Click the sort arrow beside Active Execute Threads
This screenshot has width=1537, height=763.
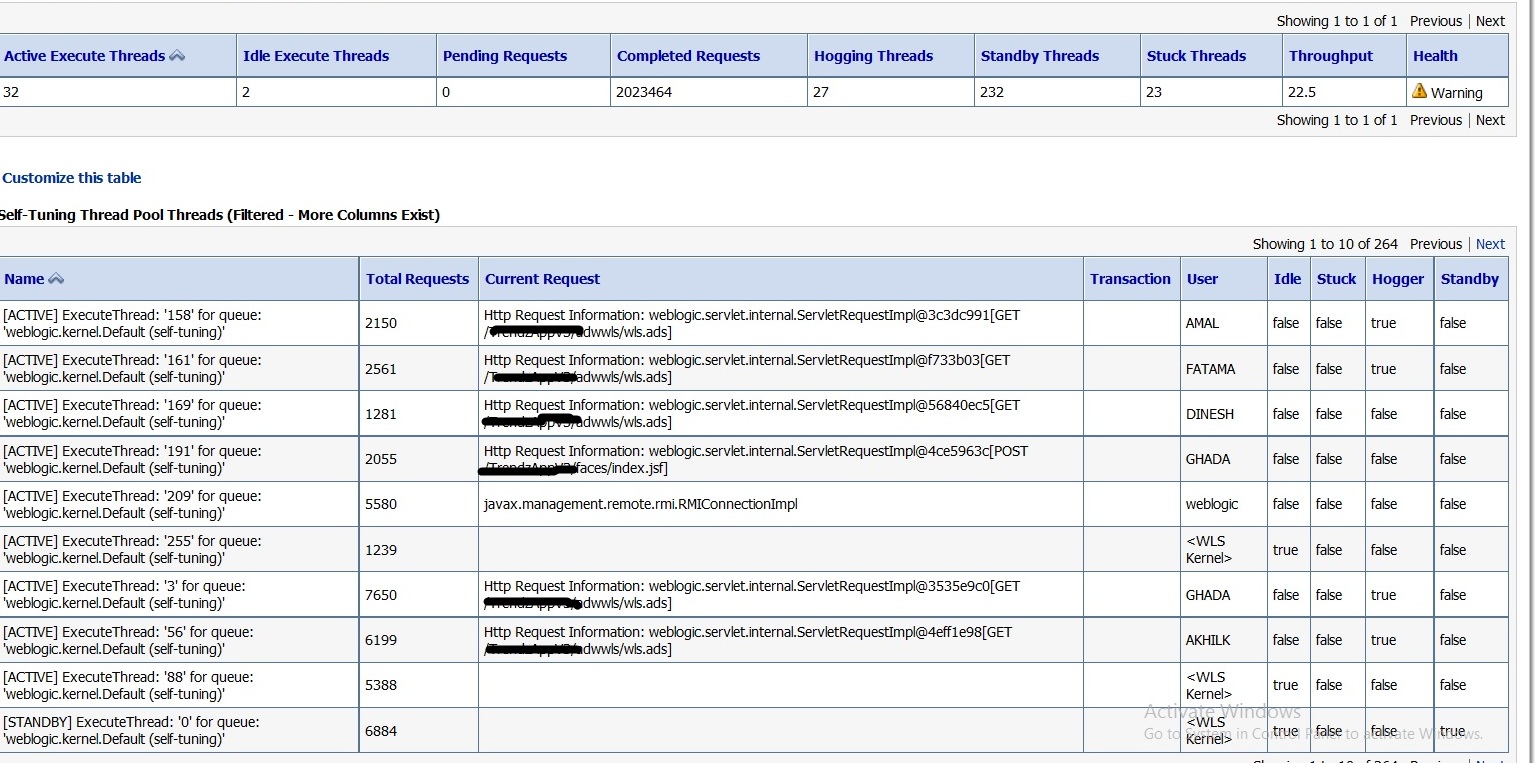[x=177, y=56]
